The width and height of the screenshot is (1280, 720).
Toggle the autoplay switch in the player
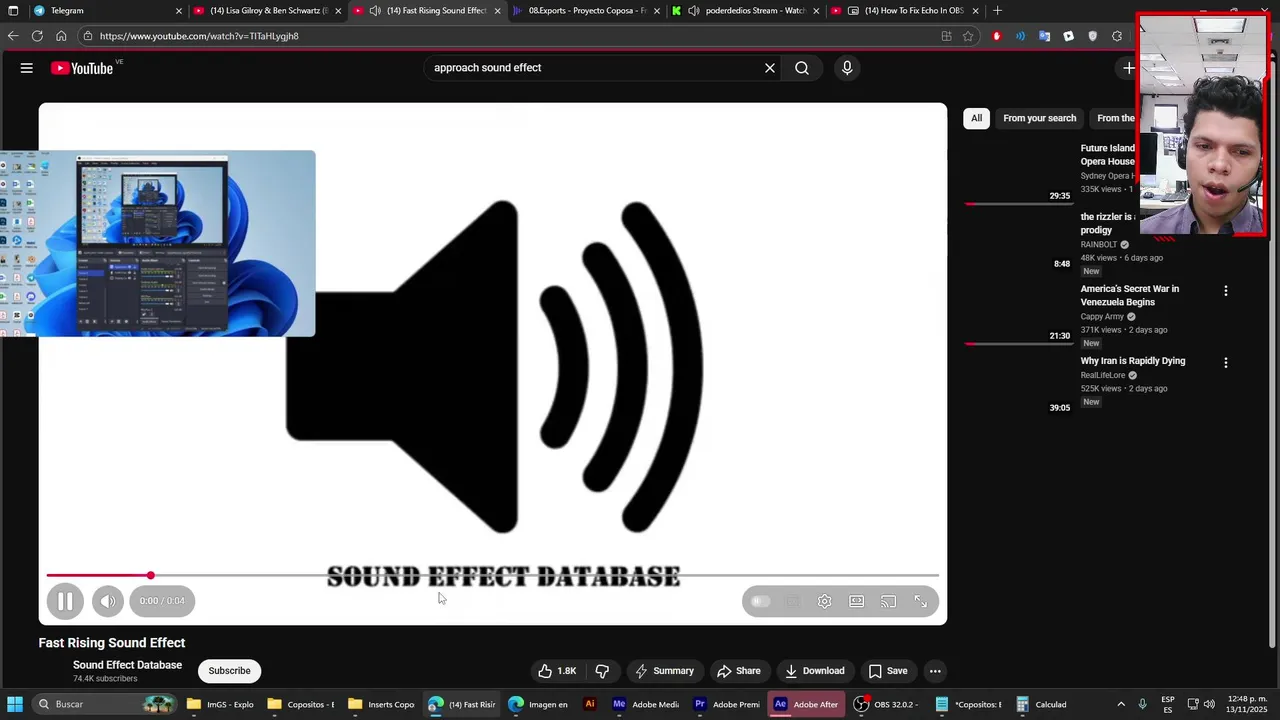tap(760, 601)
